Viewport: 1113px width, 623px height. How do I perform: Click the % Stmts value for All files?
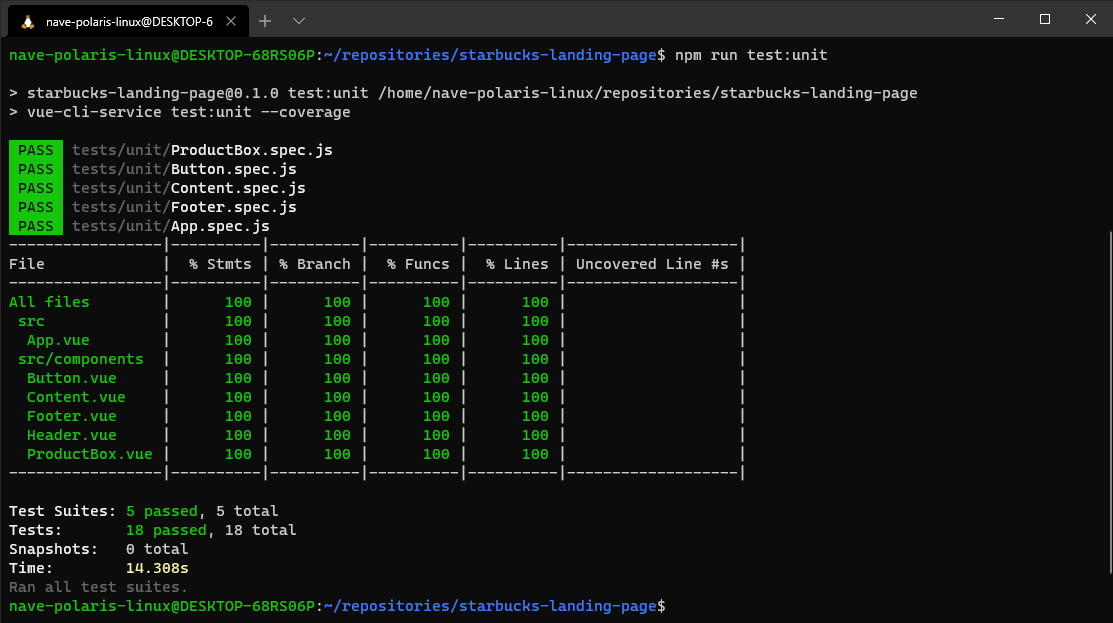[238, 302]
